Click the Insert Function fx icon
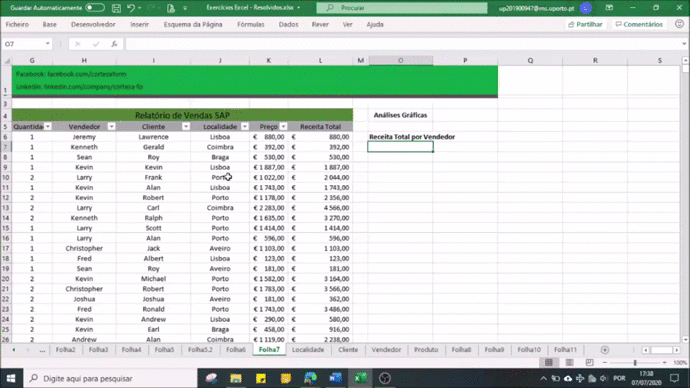Viewport: 690px width, 388px height. click(114, 44)
